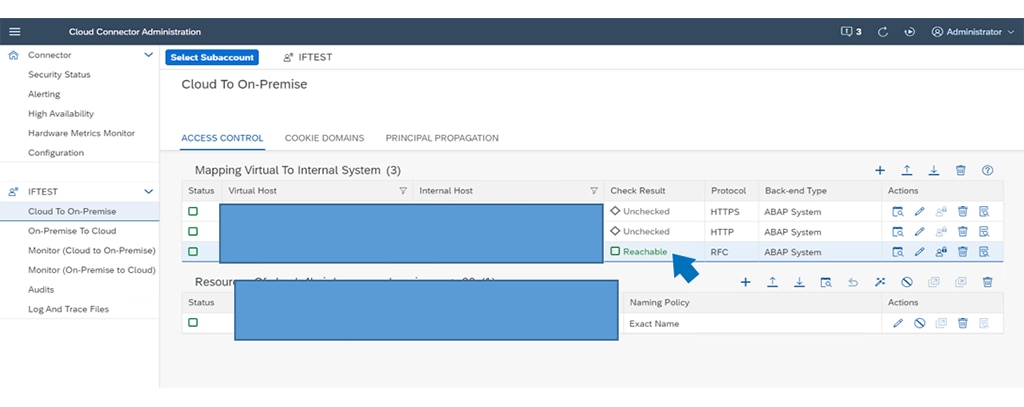Click status box of HTTPS mapping row
Screen dimensions: 1024x407
tap(193, 212)
